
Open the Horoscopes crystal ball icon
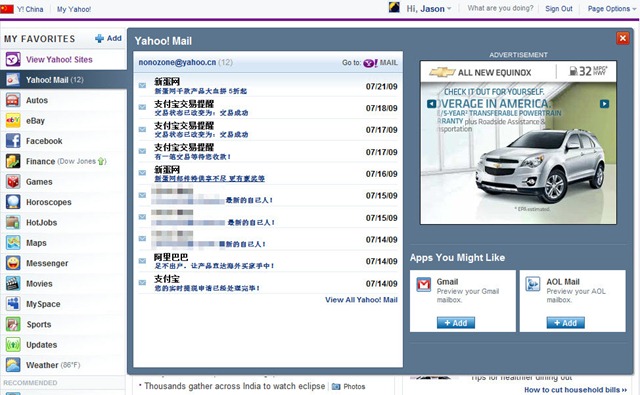(x=13, y=202)
